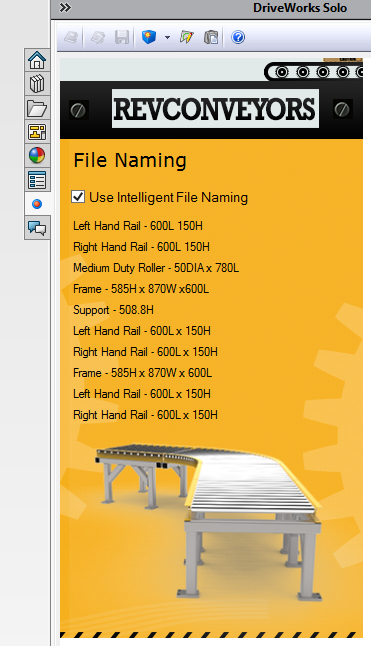Click the REVCONVEYORS logo banner
Image resolution: width=371 pixels, height=646 pixels.
click(215, 108)
